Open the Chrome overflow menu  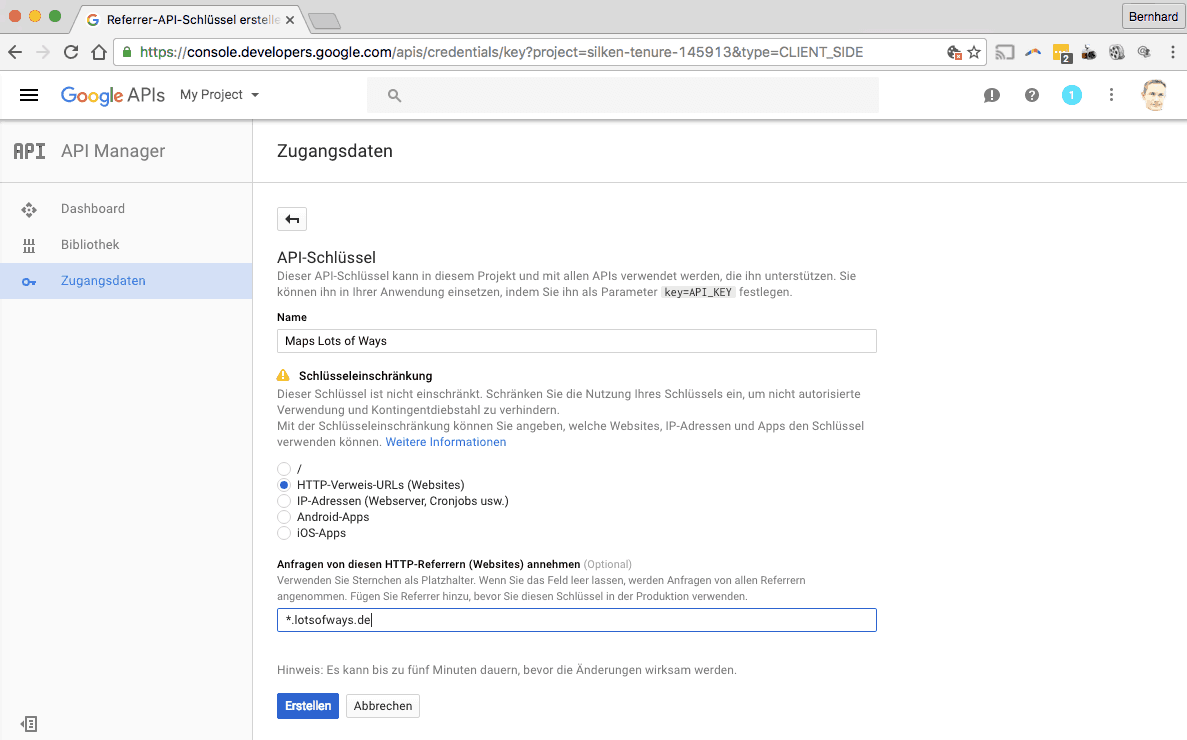pos(1172,51)
